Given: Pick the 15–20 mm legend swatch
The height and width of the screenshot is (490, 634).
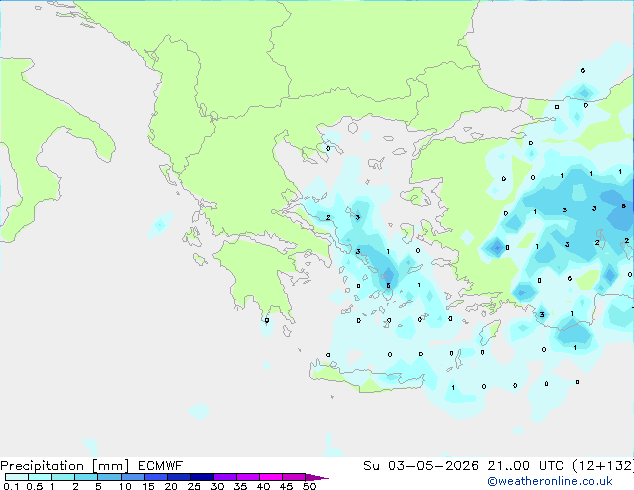Looking at the screenshot, I should 156,477.
